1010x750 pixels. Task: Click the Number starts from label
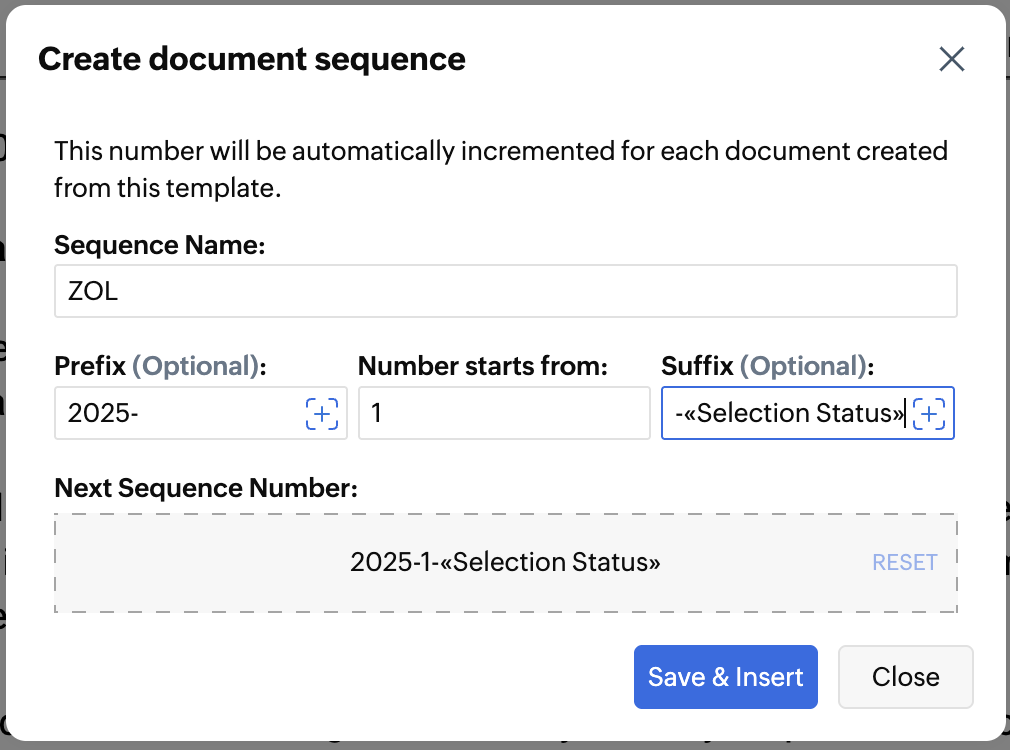pyautogui.click(x=483, y=367)
